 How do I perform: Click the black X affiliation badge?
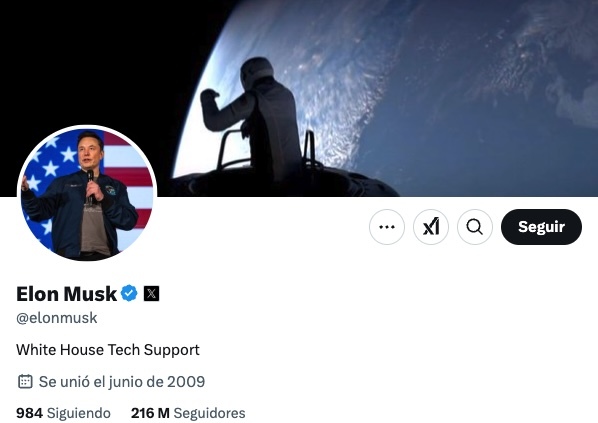[x=151, y=293]
